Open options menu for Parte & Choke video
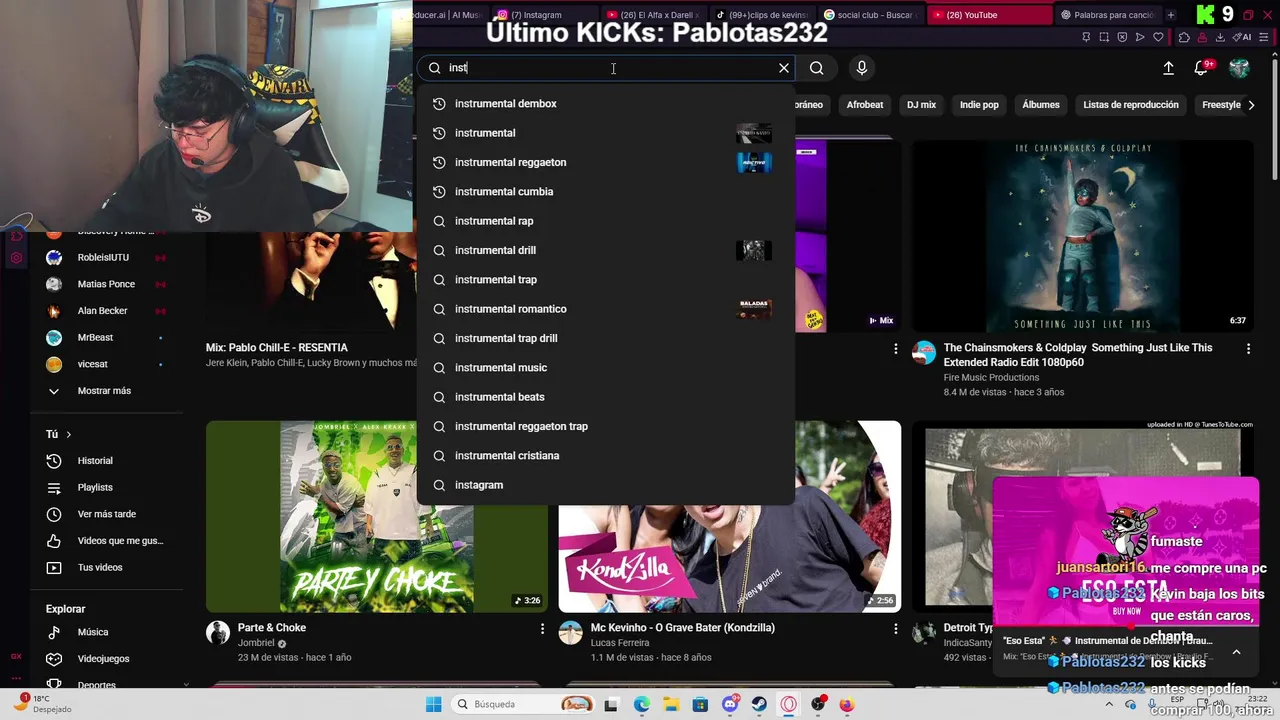 (x=542, y=628)
